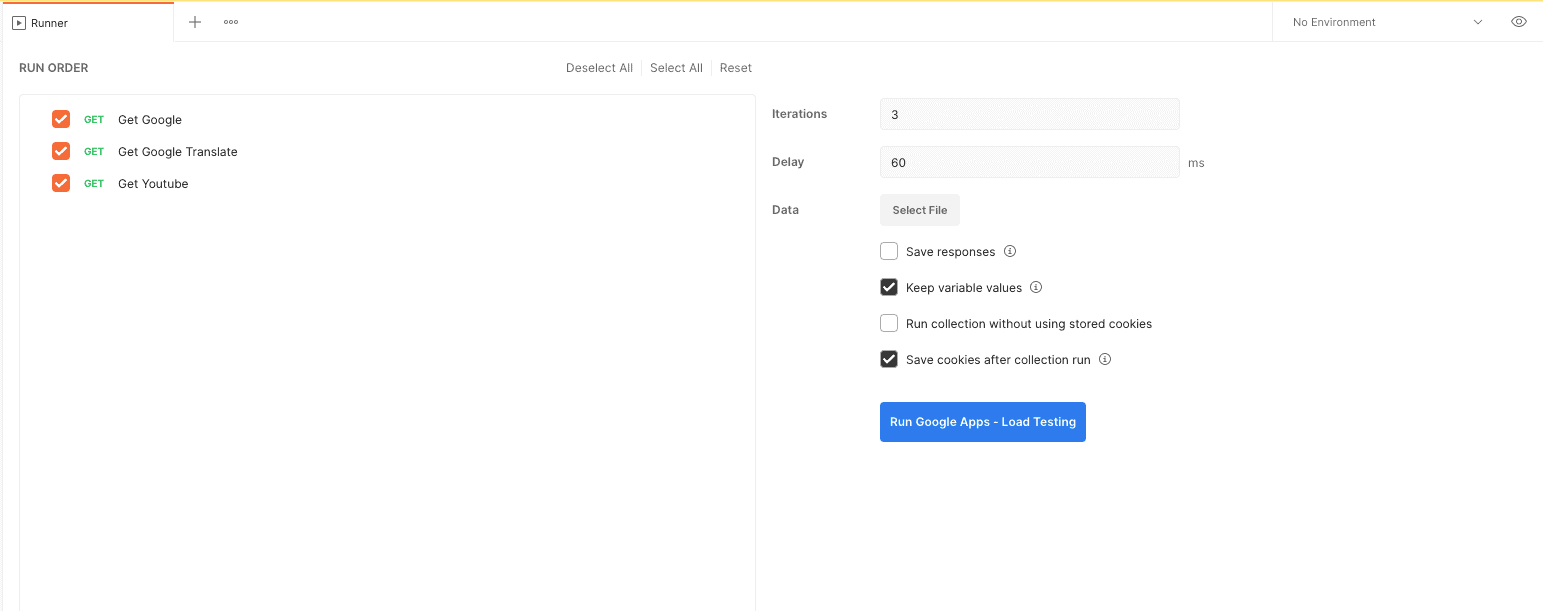Enable Run collection without using stored cookies
The width and height of the screenshot is (1543, 611).
pos(889,323)
